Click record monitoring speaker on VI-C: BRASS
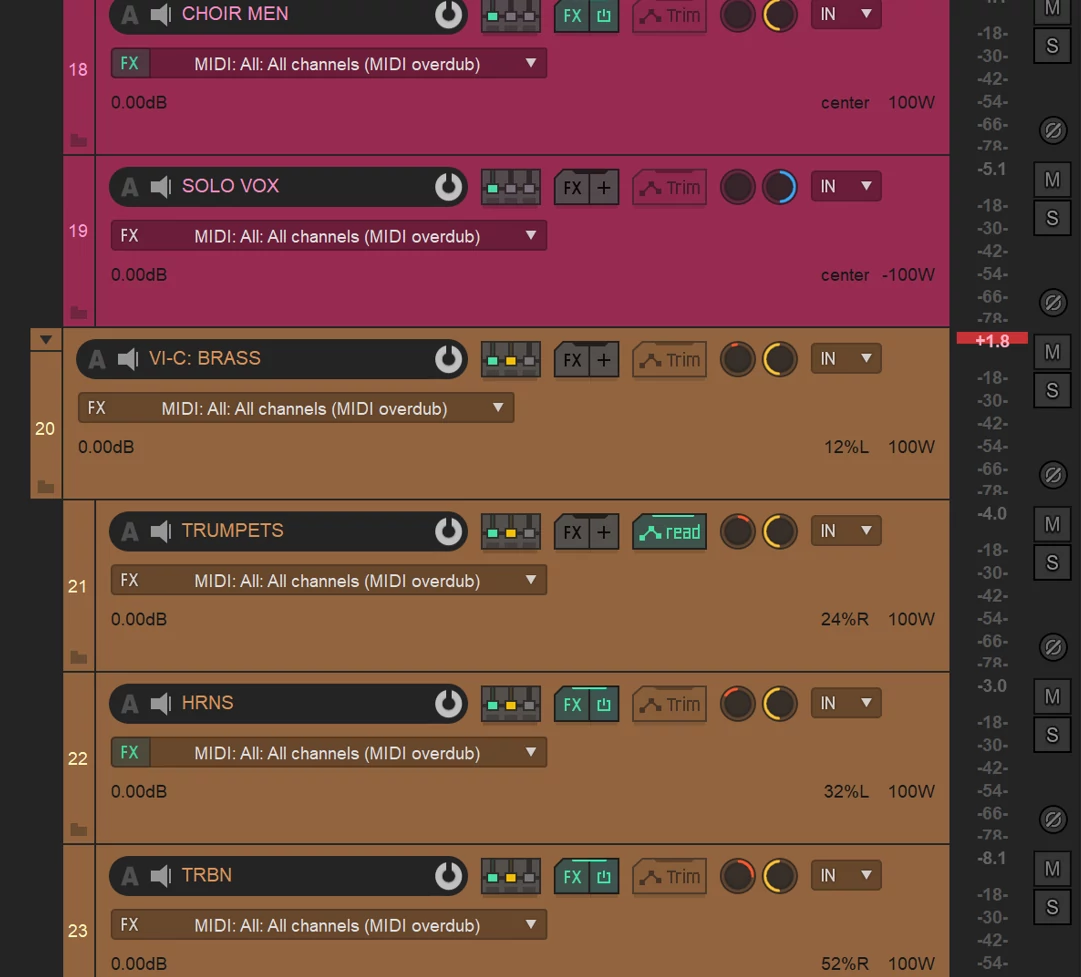Screen dimensions: 1081x977 [128, 359]
